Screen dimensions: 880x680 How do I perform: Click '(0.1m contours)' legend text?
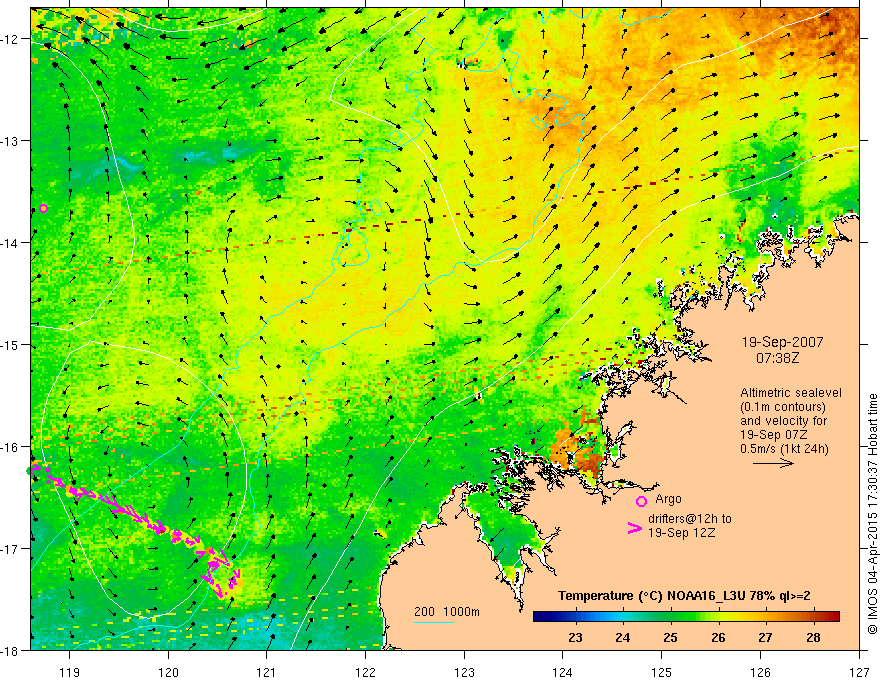783,407
